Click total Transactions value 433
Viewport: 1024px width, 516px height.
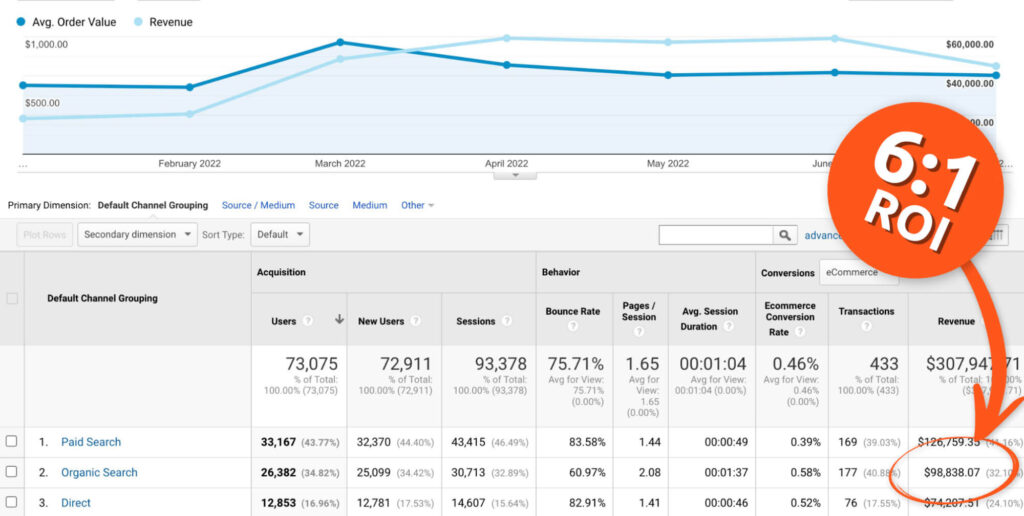click(x=884, y=364)
